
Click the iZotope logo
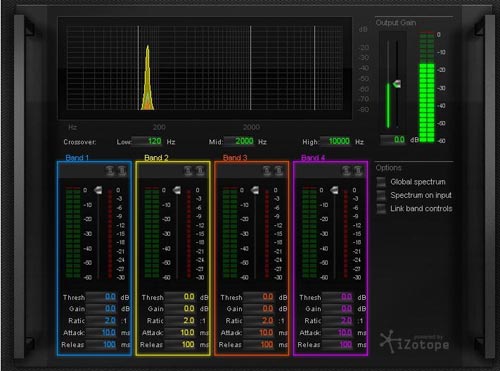click(414, 342)
